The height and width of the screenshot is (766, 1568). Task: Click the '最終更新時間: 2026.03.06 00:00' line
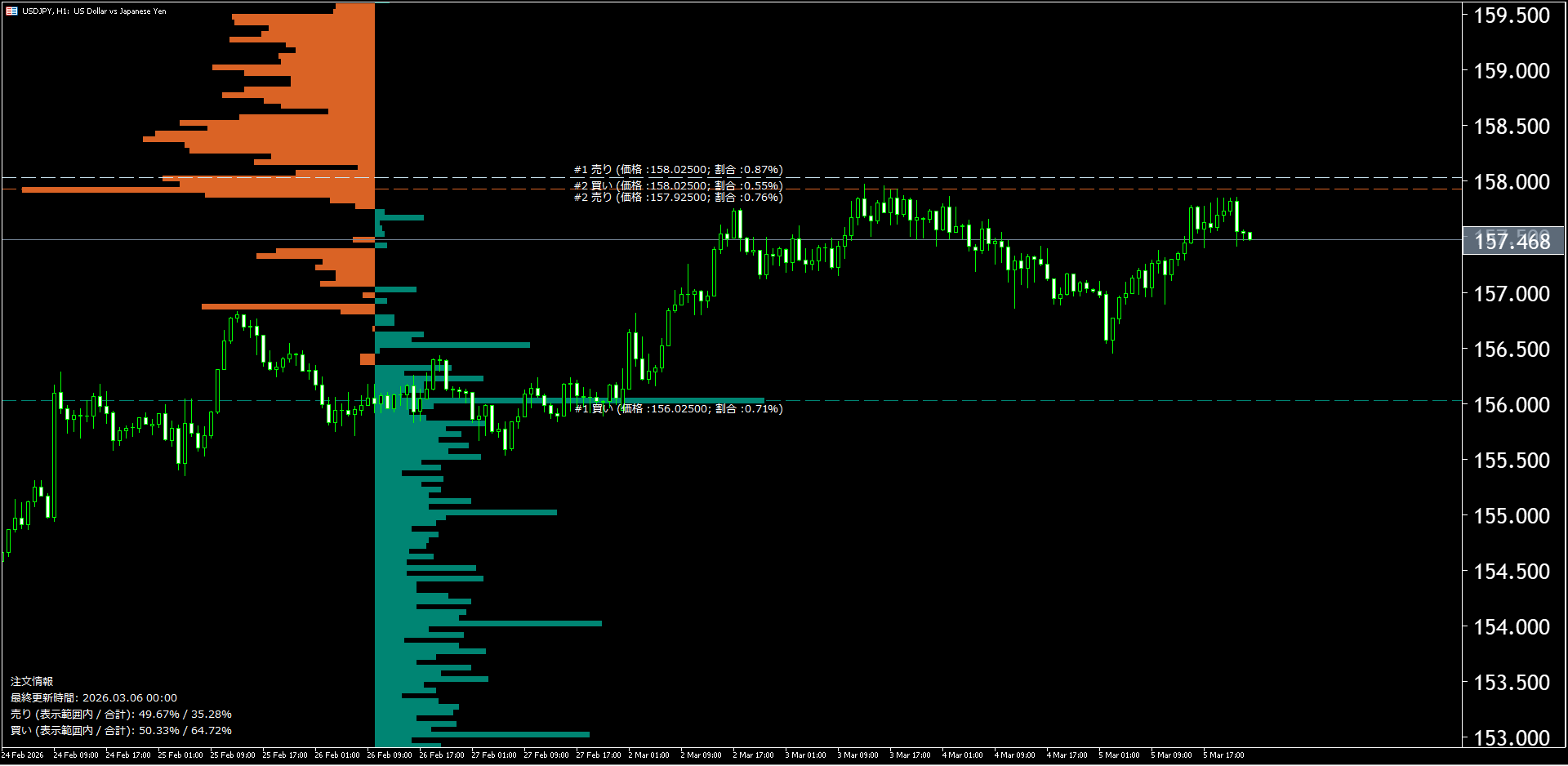point(94,698)
